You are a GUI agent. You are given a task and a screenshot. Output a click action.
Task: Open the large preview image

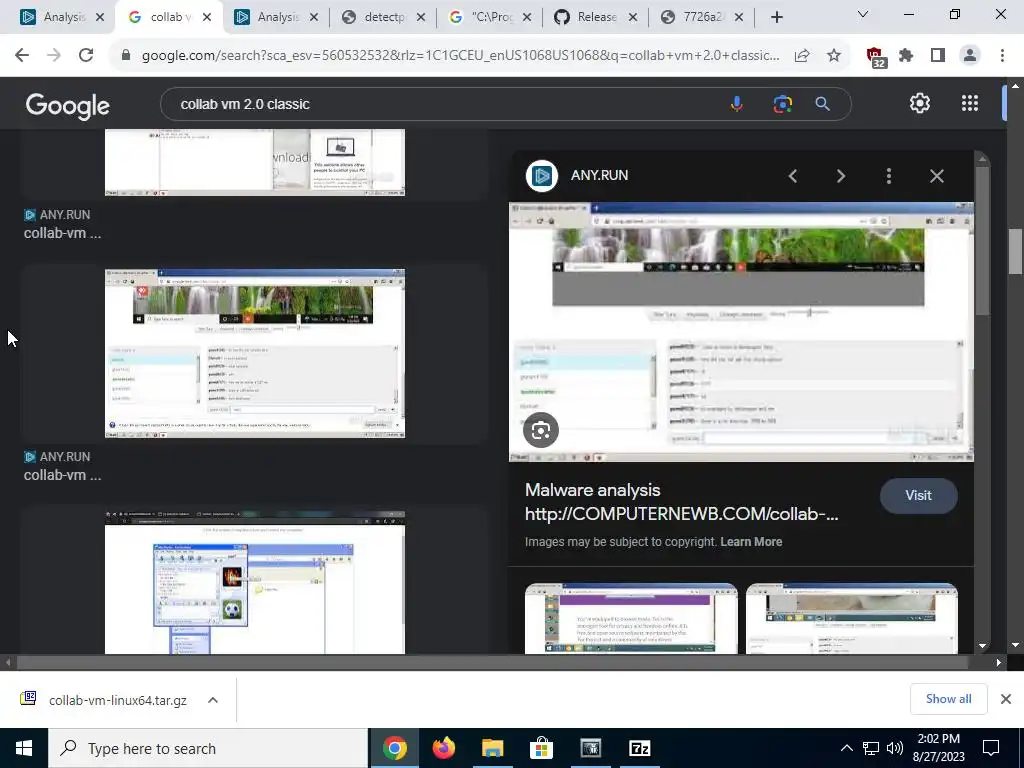click(x=741, y=332)
